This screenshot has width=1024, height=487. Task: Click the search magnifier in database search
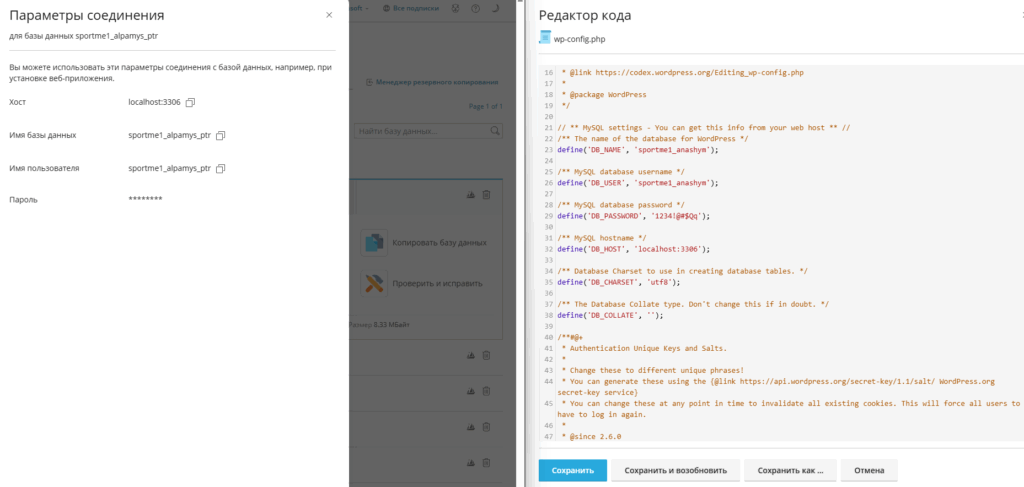(494, 130)
